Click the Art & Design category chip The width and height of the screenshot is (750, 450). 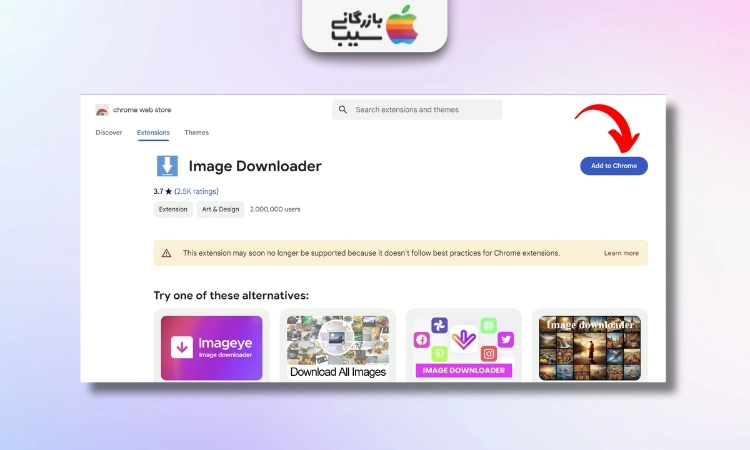pos(221,209)
